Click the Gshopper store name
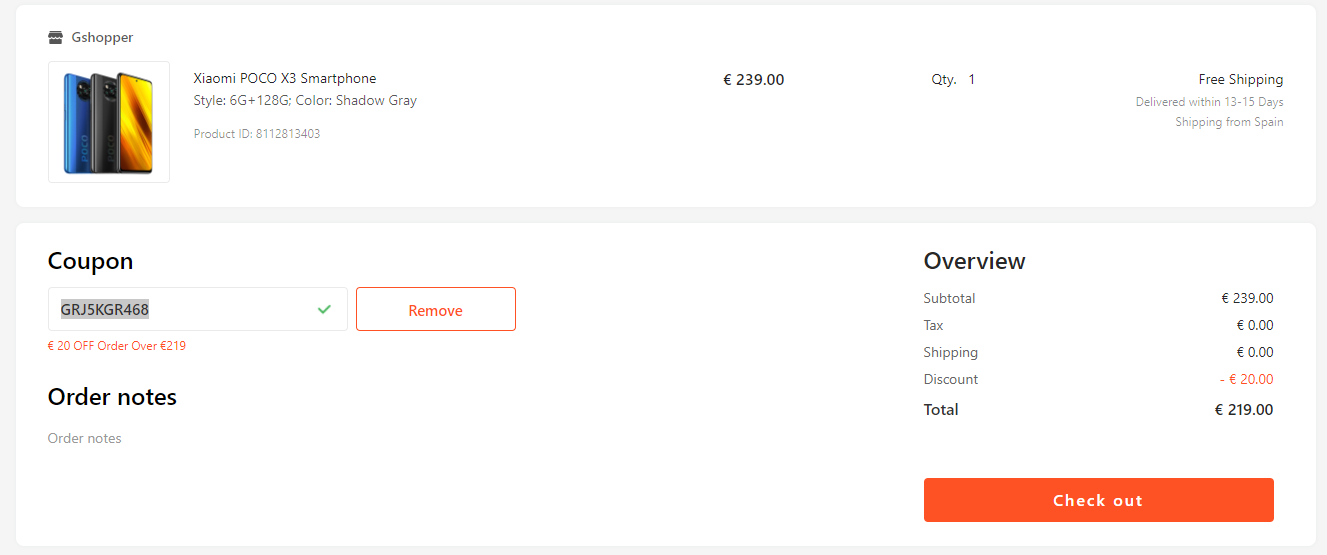 tap(102, 38)
